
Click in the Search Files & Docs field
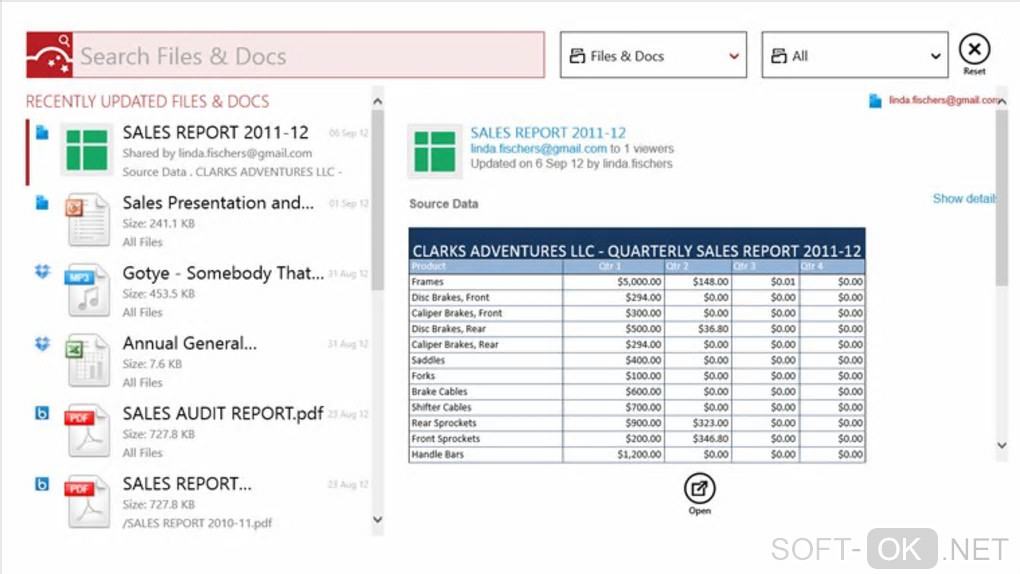pyautogui.click(x=308, y=55)
